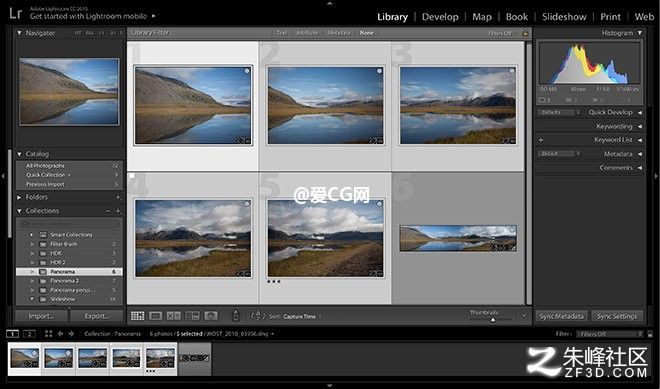Open Compare view (X|Y icon)
The image size is (660, 389).
tap(173, 315)
